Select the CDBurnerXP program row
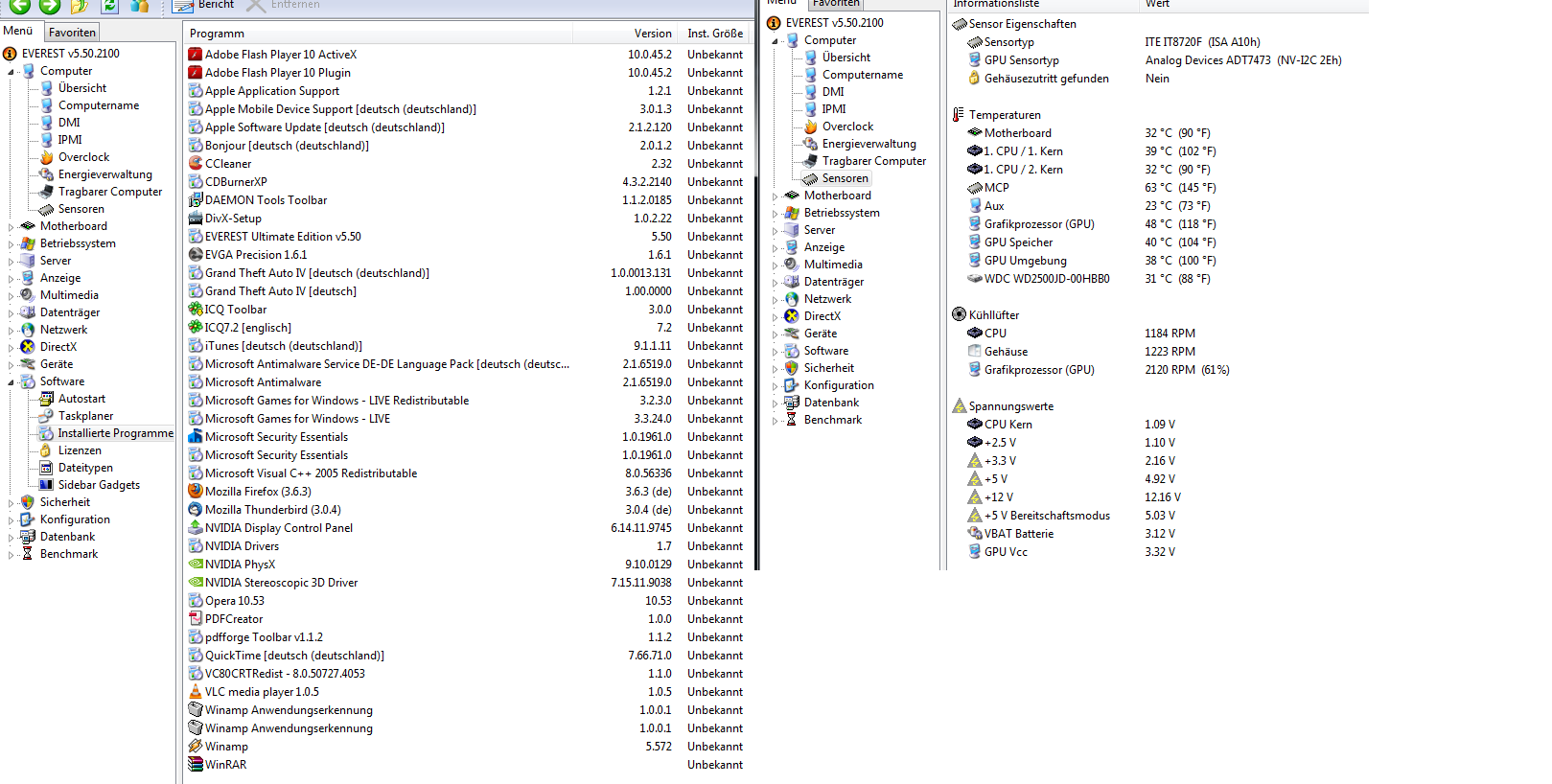Screen dimensions: 1552x784 click(466, 182)
